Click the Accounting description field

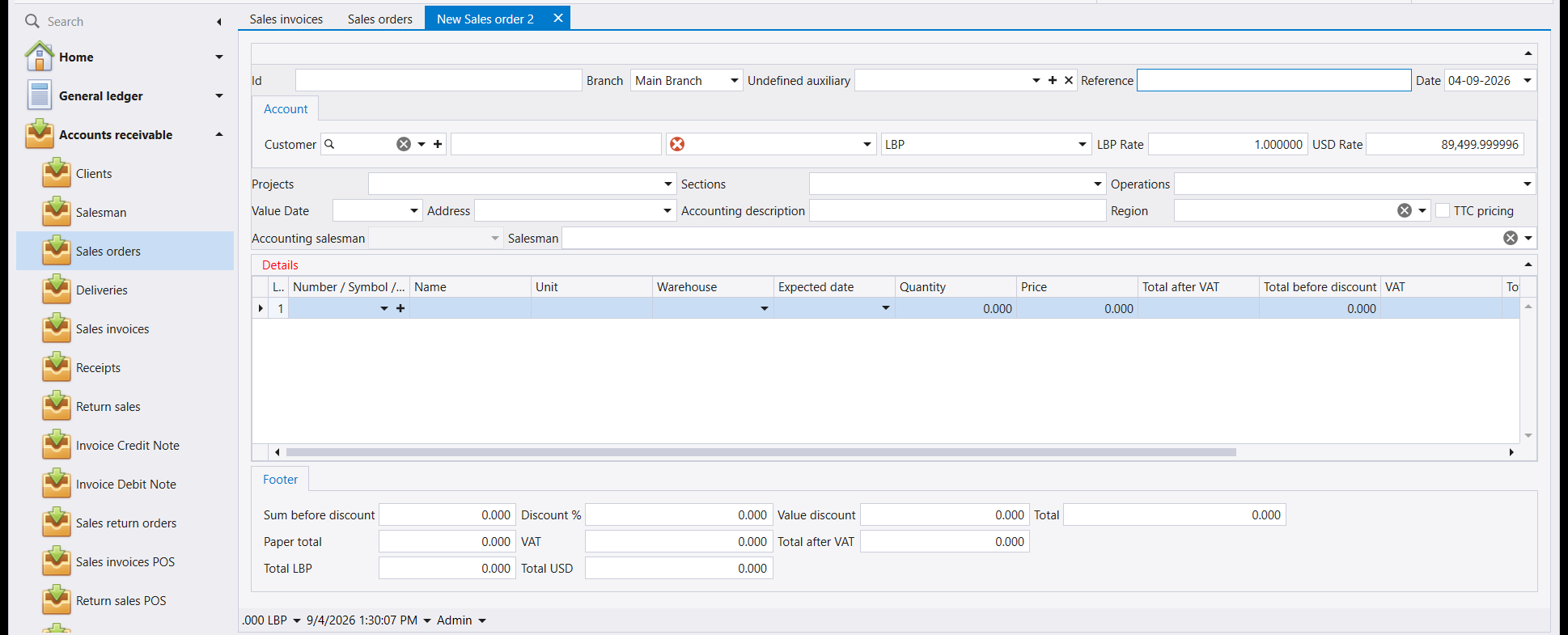(x=958, y=210)
